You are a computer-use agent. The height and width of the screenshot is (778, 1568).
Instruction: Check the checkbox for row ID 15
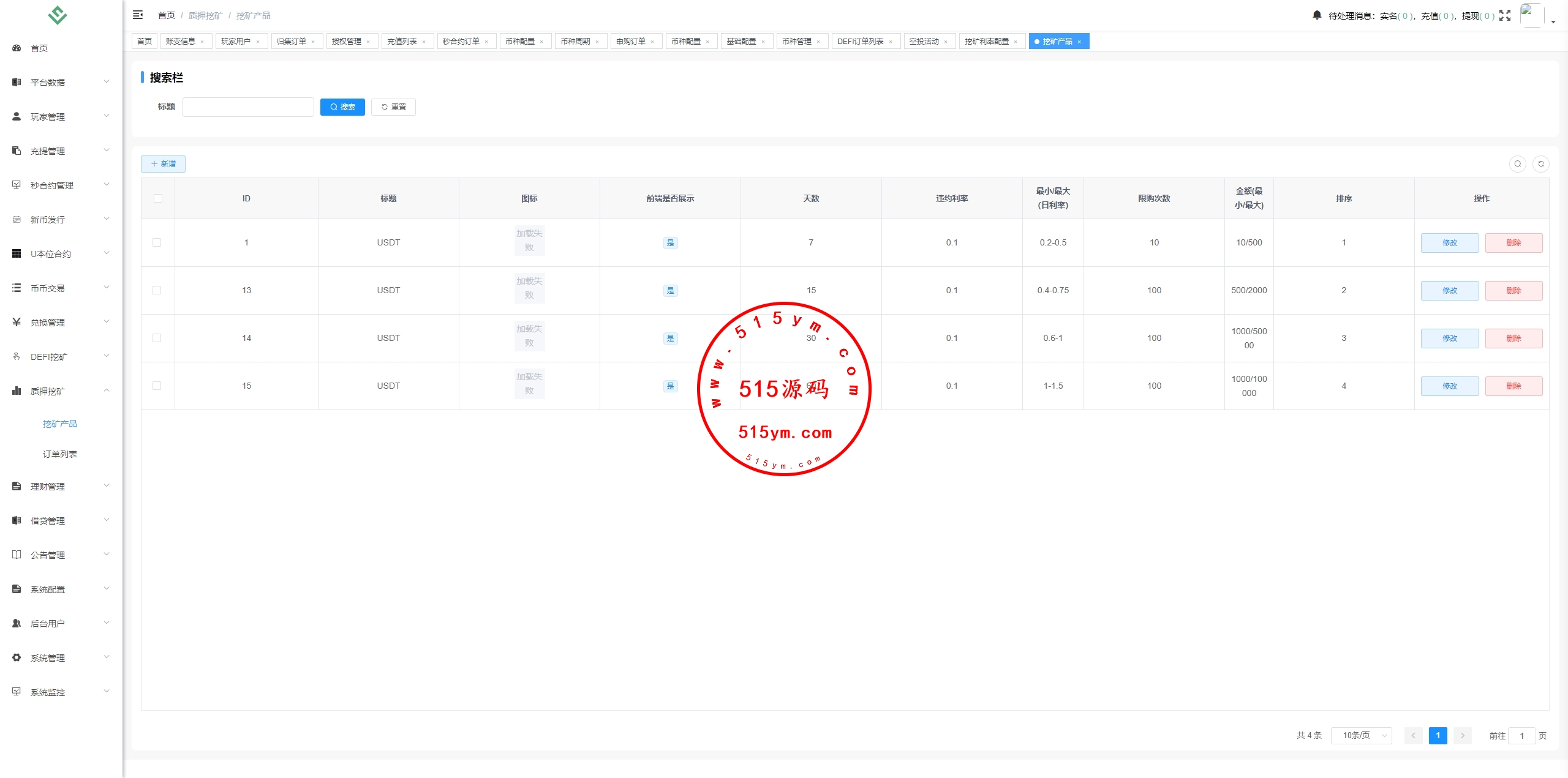(157, 386)
